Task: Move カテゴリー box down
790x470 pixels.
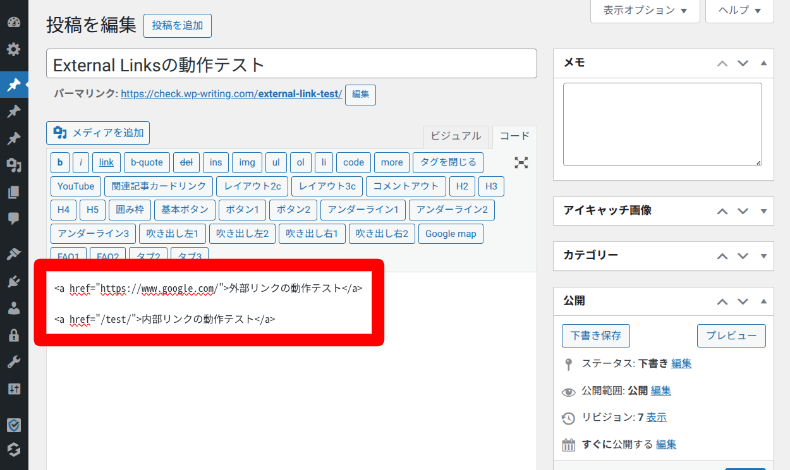Action: pyautogui.click(x=743, y=256)
